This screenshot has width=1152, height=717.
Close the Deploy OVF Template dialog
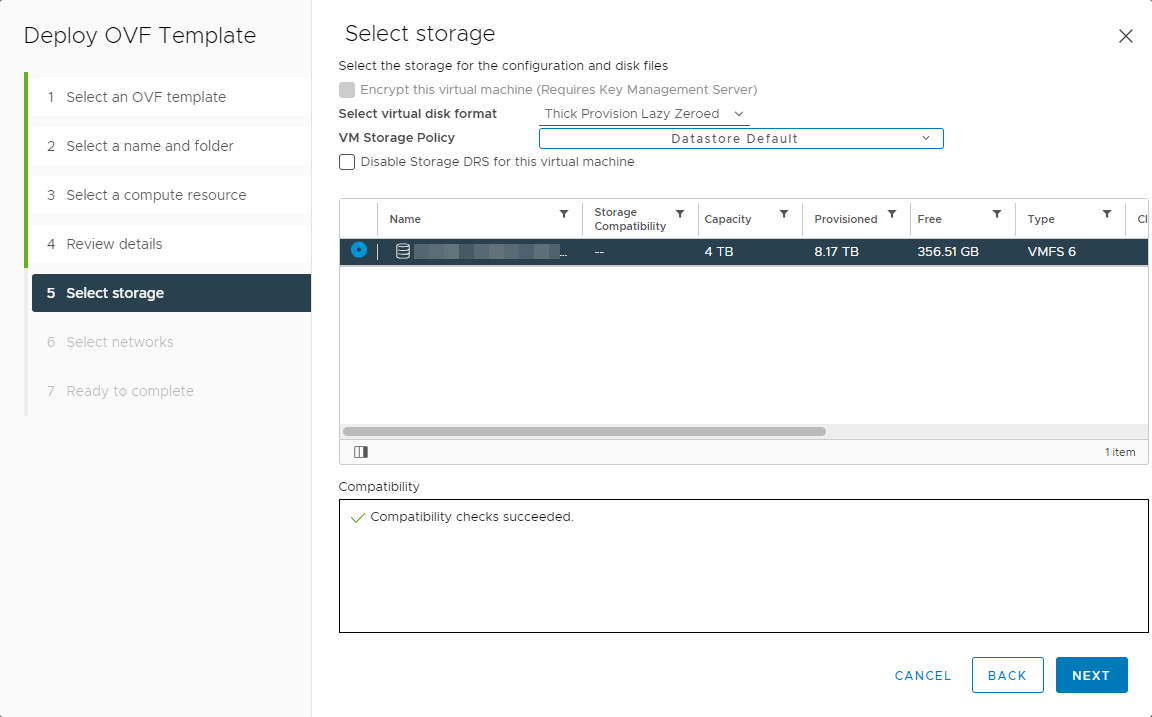[x=1125, y=36]
